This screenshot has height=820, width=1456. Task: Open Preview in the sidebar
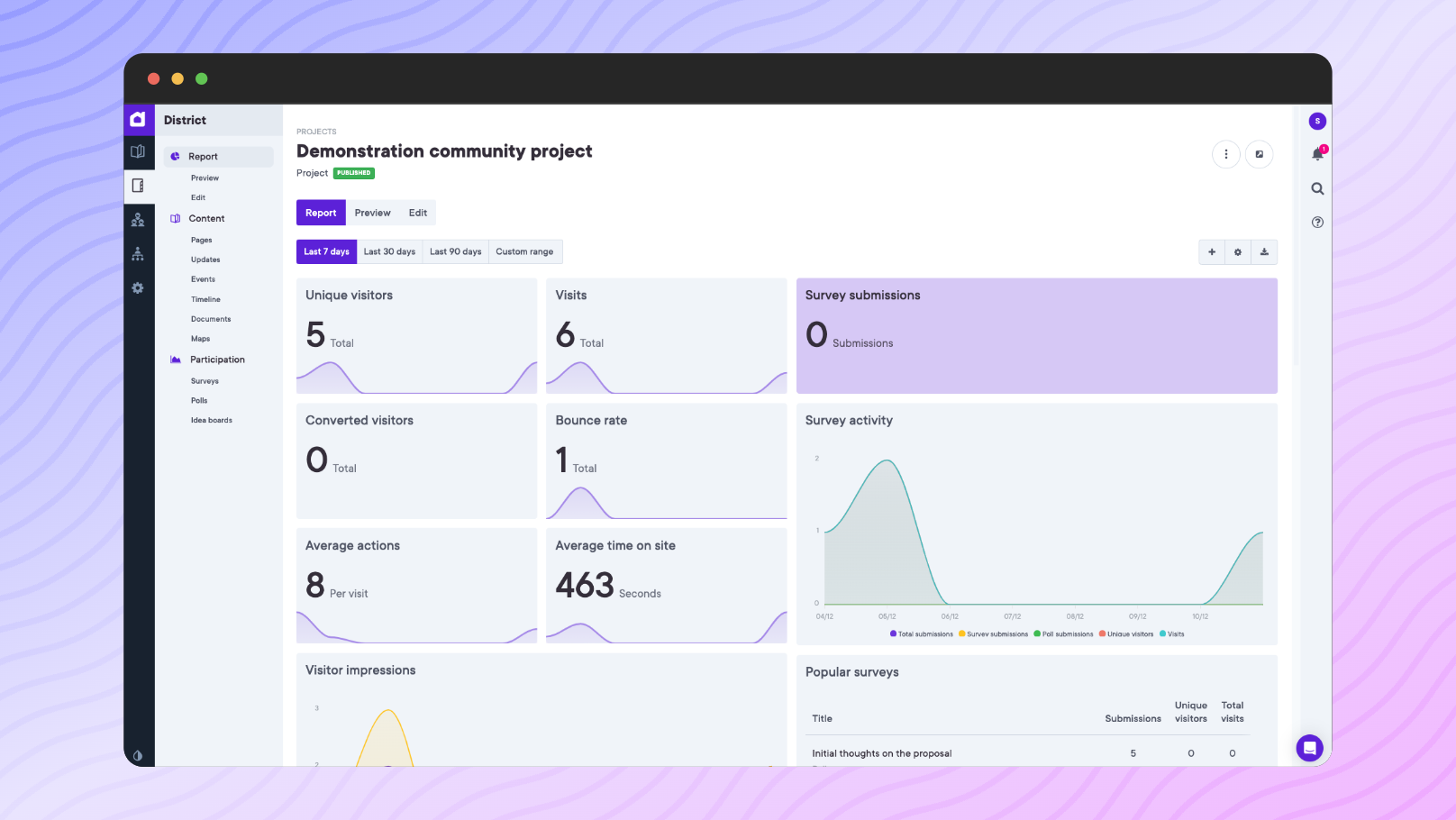pyautogui.click(x=205, y=178)
